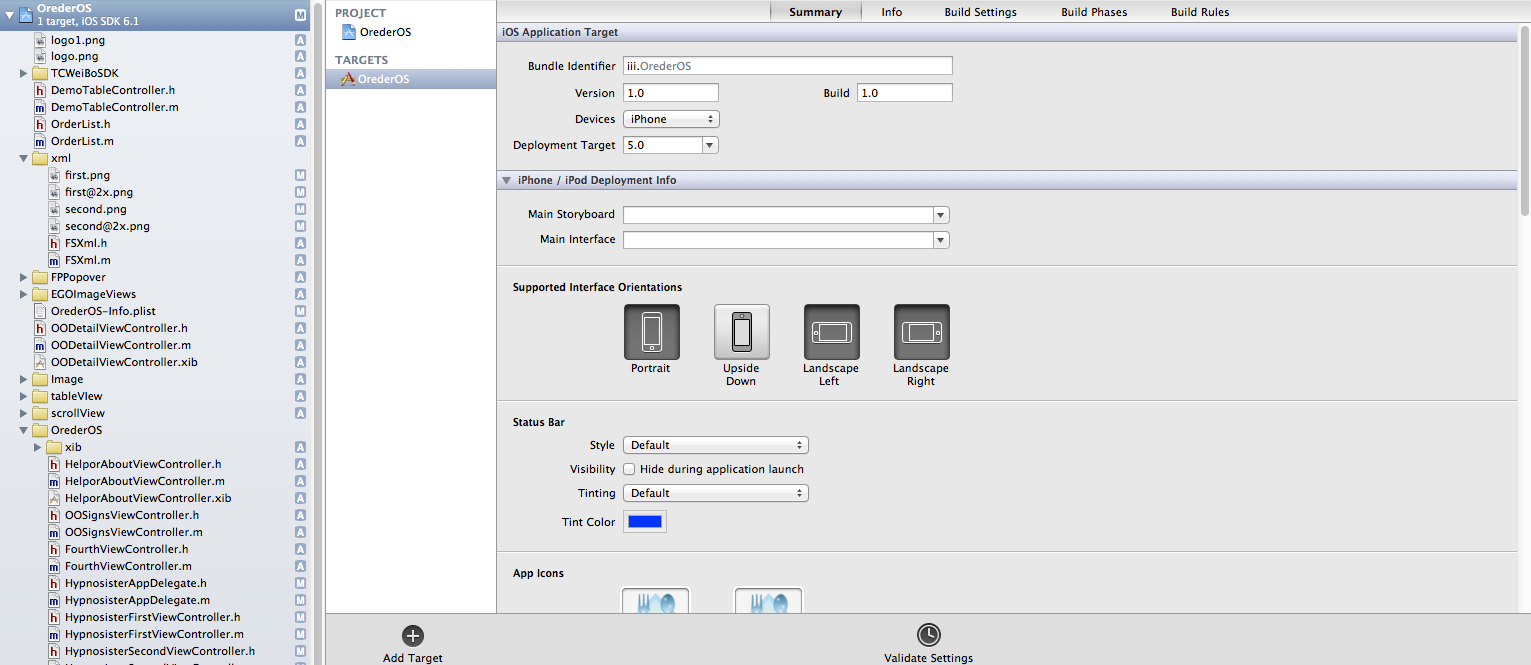
Task: Click the Bundle Identifier field
Action: [788, 66]
